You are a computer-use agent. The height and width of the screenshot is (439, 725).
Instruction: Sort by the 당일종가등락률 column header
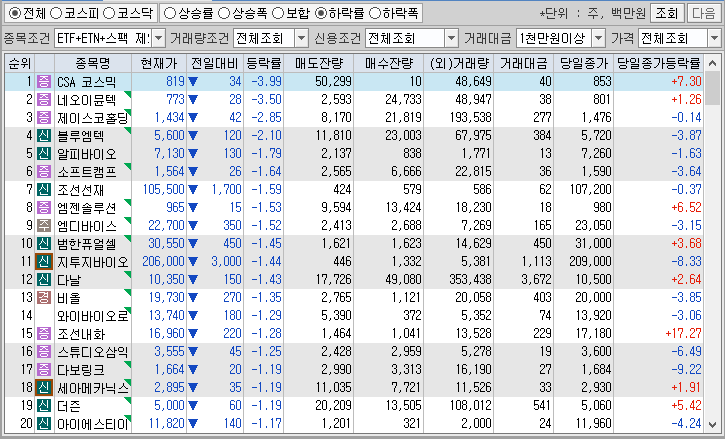pos(659,63)
